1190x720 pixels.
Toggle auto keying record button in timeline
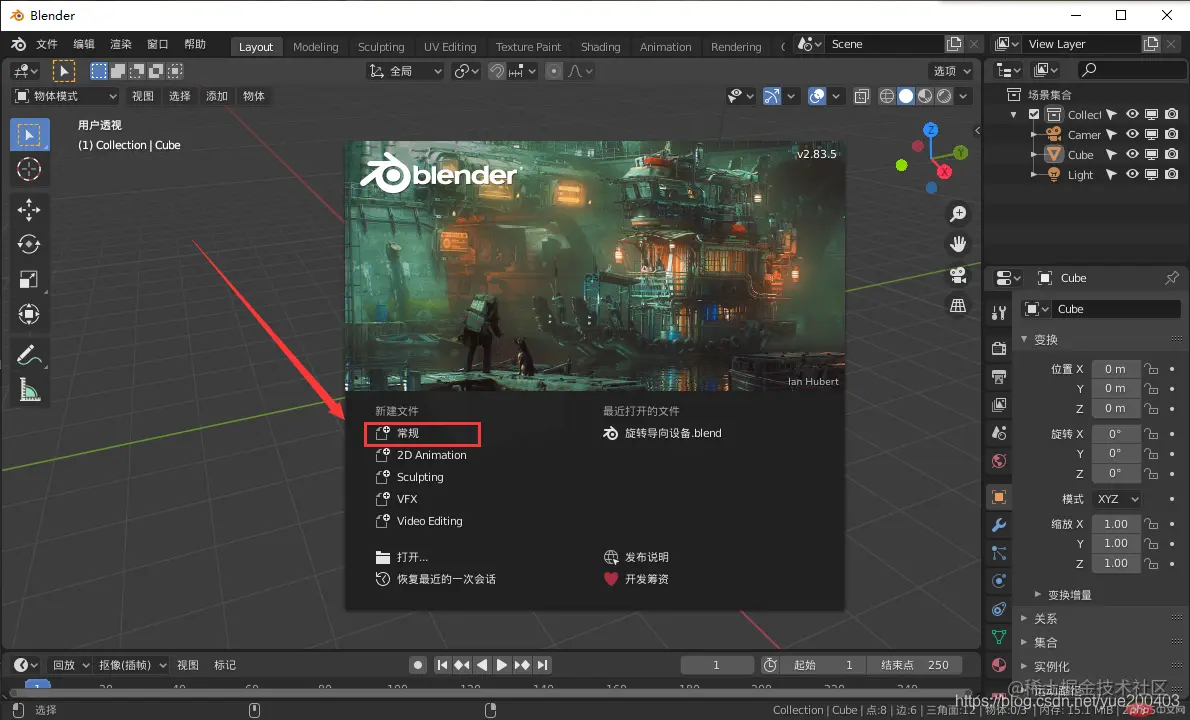click(417, 665)
